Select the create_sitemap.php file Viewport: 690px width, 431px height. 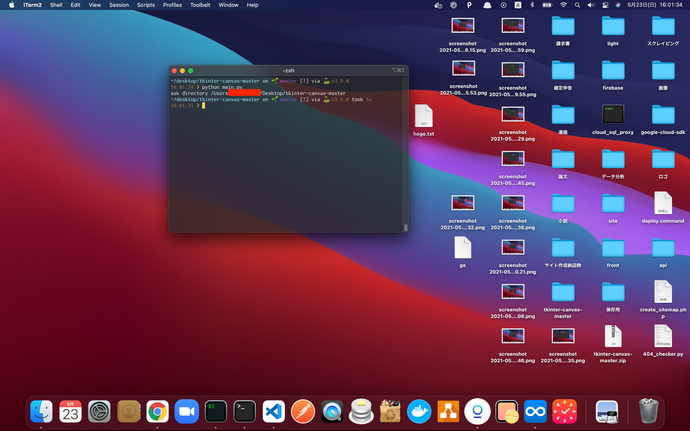[663, 299]
